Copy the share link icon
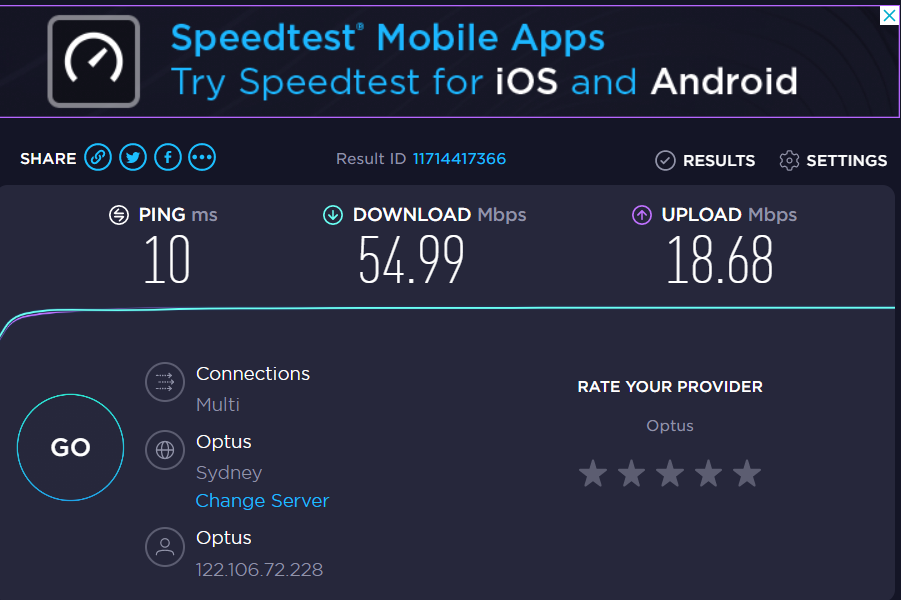 pyautogui.click(x=97, y=158)
